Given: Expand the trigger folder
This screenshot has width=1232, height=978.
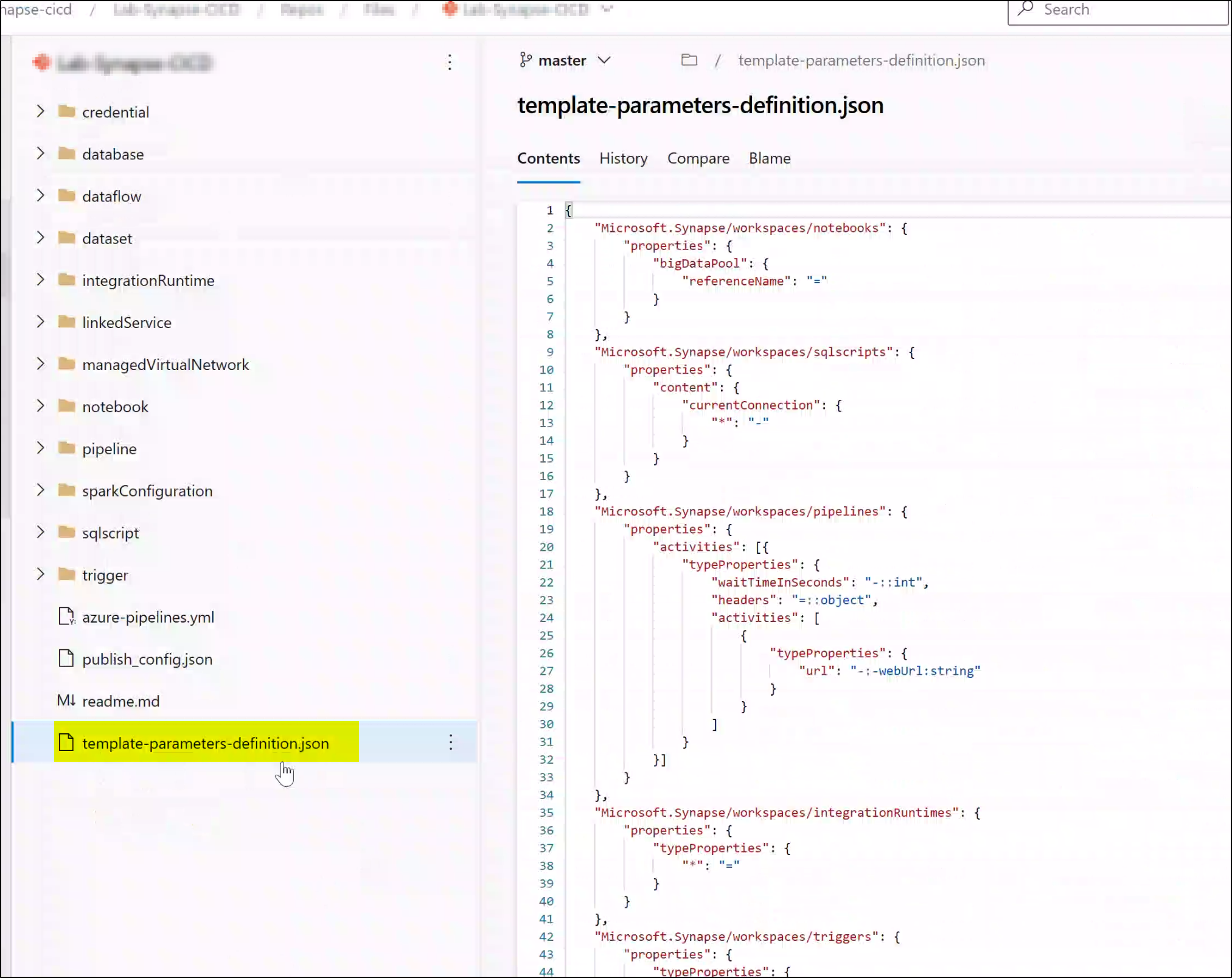Looking at the screenshot, I should 40,574.
